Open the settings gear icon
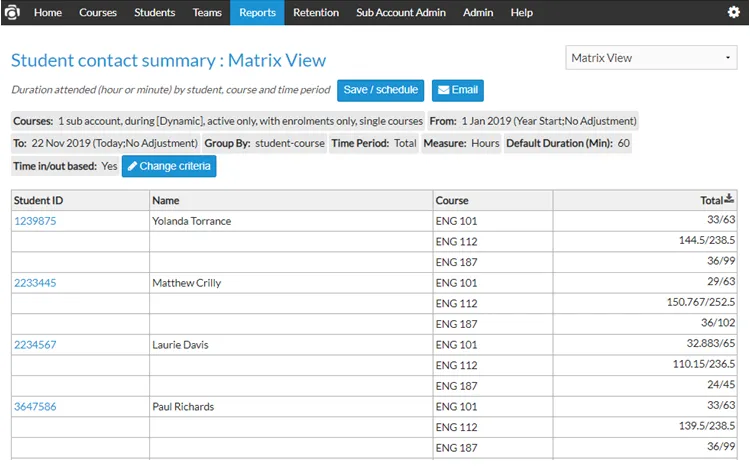This screenshot has height=466, width=750. (733, 12)
